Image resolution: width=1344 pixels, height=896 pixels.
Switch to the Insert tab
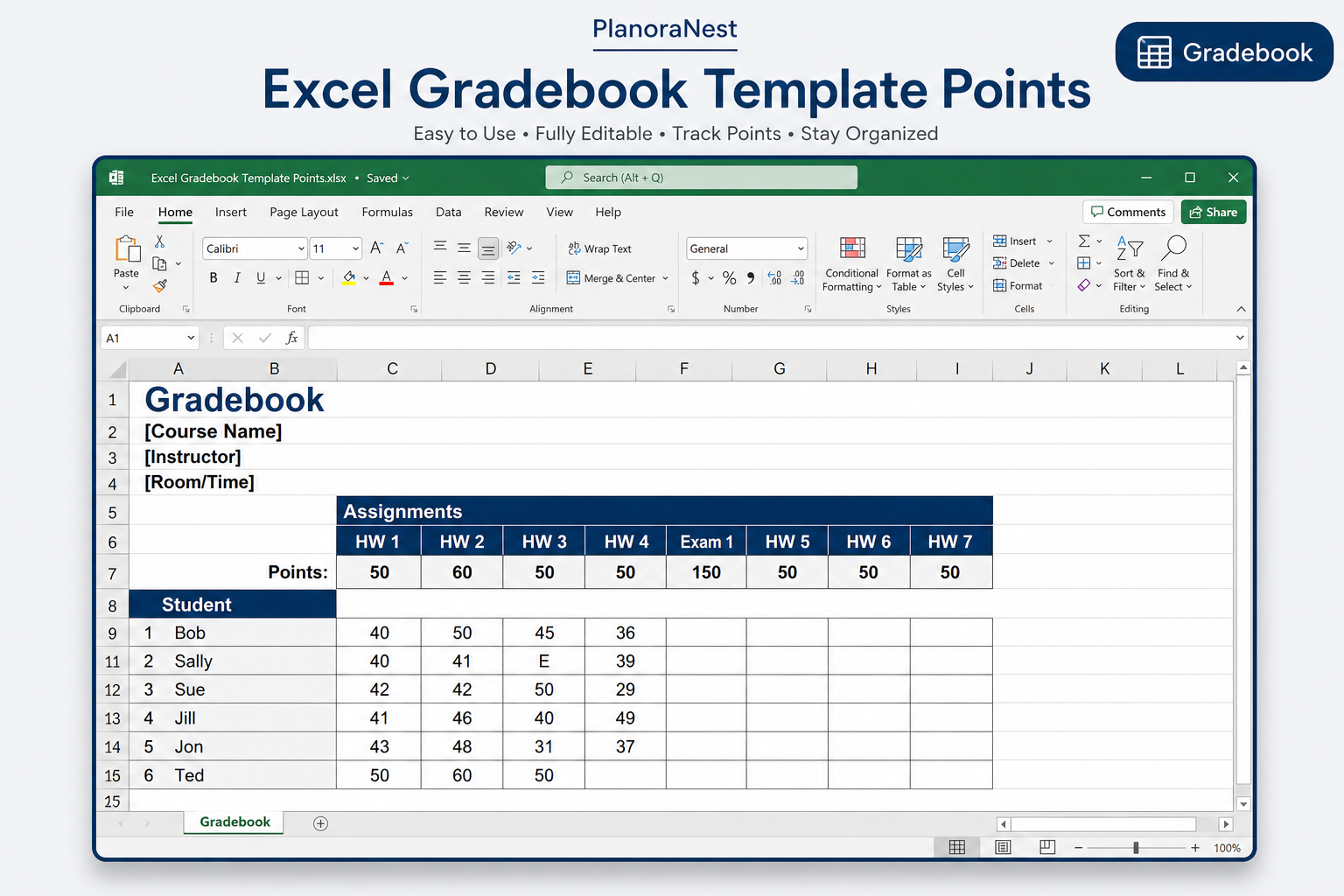231,212
